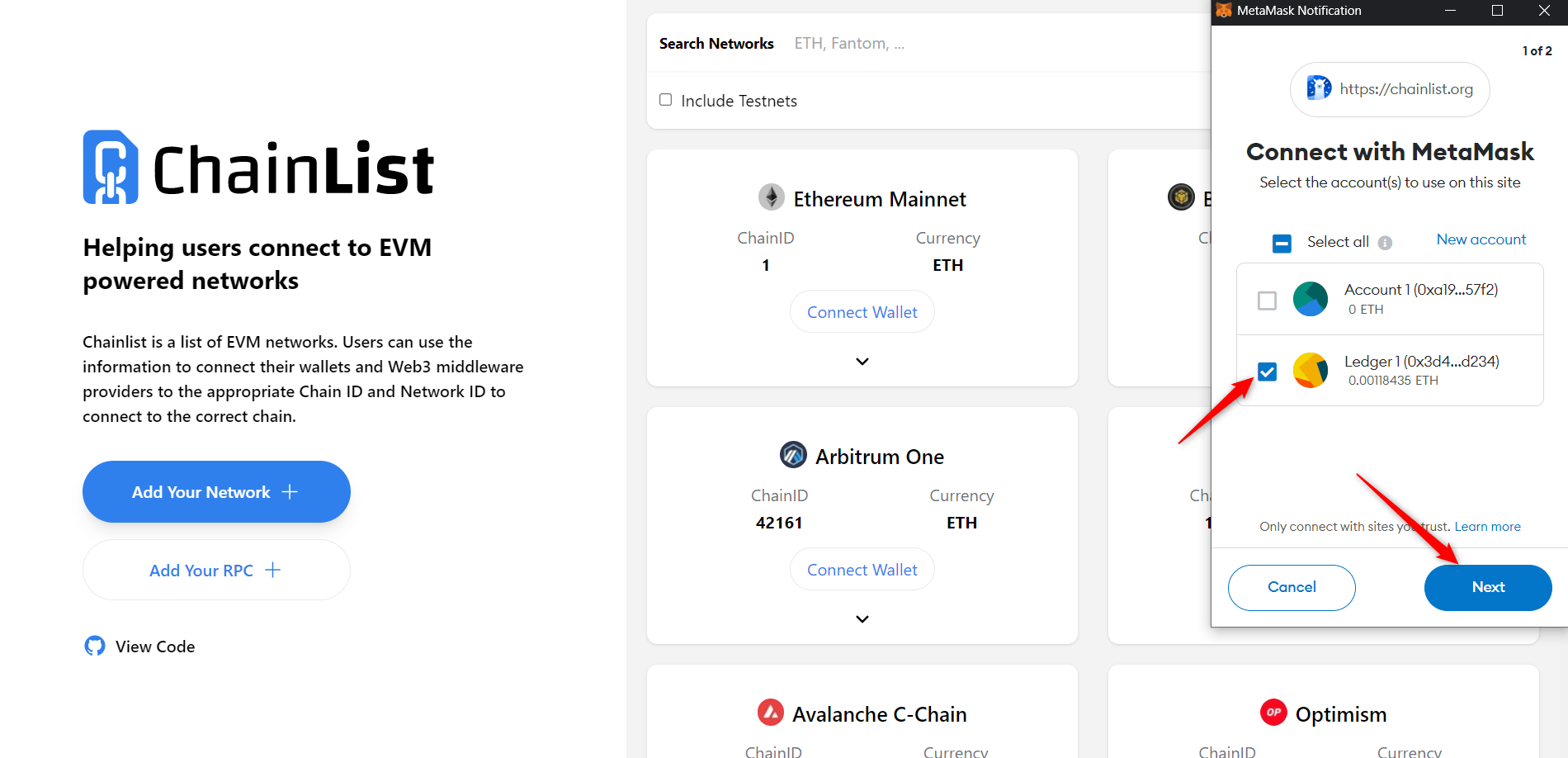Click Connect Wallet under Ethereum Mainnet
Screen dimensions: 1568x758
(x=862, y=312)
